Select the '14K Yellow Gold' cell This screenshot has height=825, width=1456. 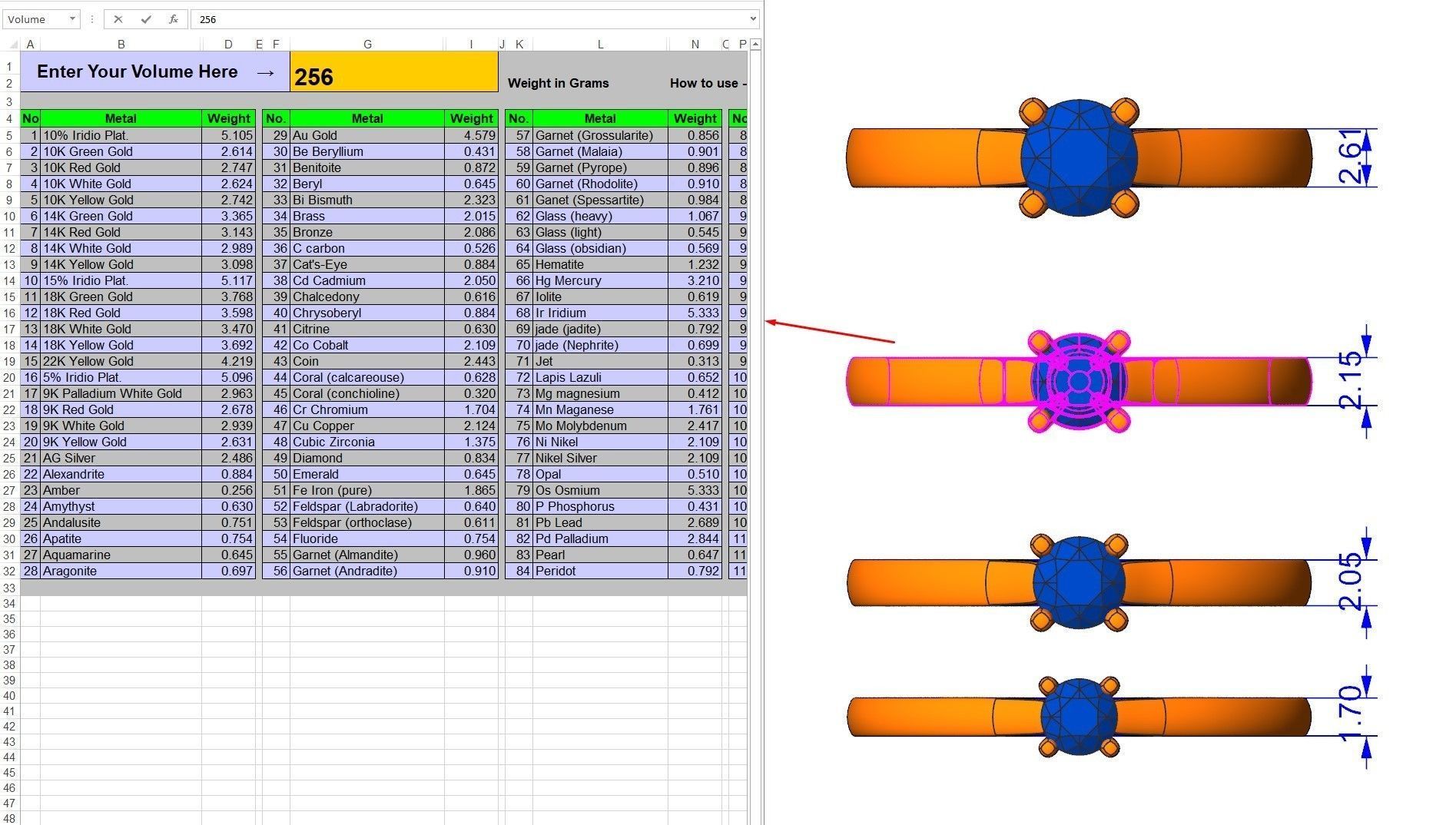[x=121, y=264]
